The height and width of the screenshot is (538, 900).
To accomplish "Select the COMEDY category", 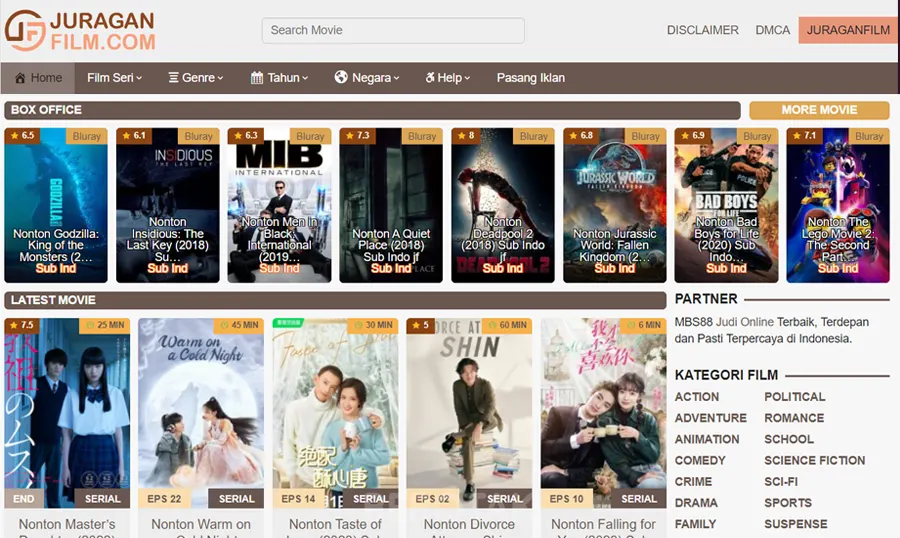I will [x=700, y=460].
